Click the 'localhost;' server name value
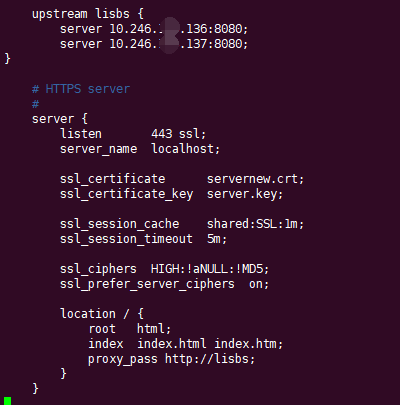This screenshot has width=400, height=405. (x=186, y=149)
